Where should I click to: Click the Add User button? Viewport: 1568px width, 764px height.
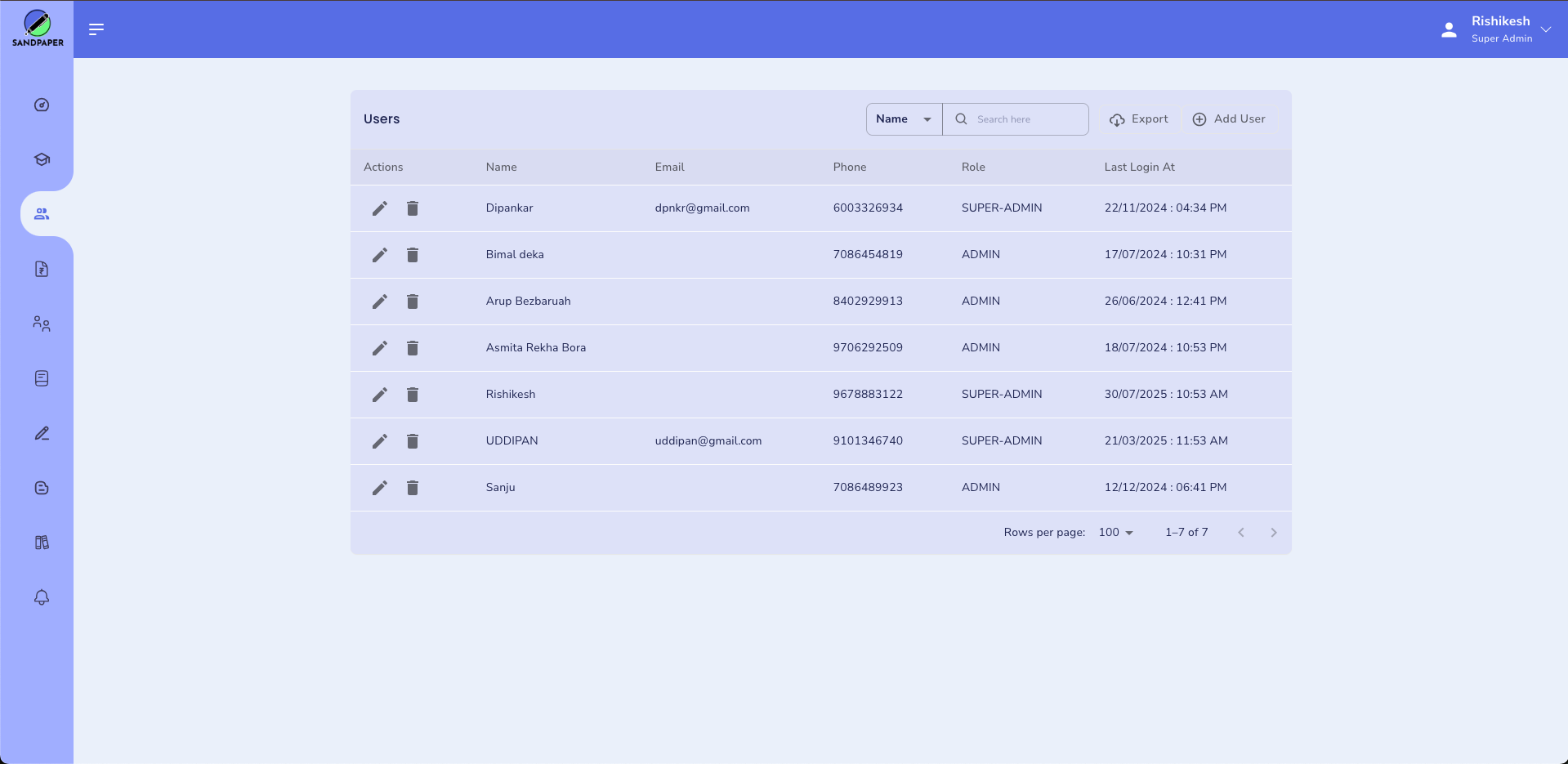(1229, 118)
